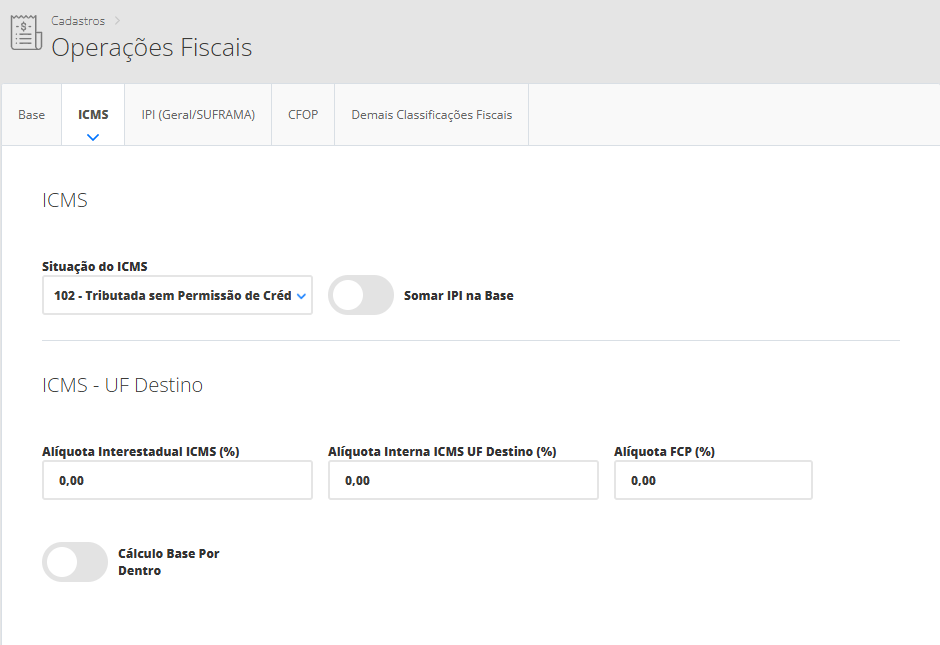Viewport: 940px width, 645px height.
Task: Enable the Somar IPI na Base toggle
Action: 361,296
